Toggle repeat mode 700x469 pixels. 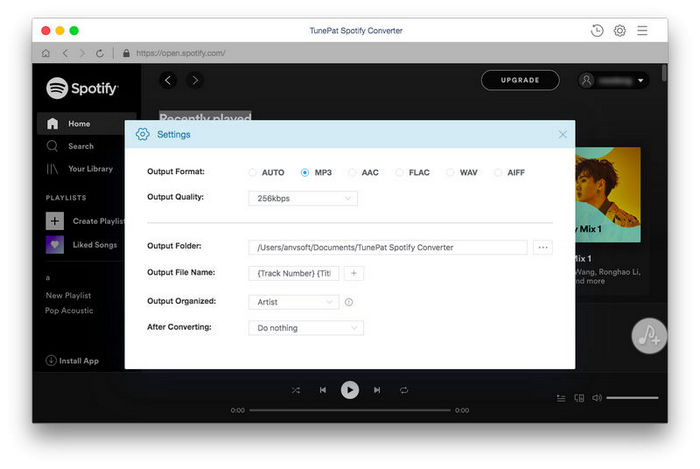pyautogui.click(x=404, y=390)
